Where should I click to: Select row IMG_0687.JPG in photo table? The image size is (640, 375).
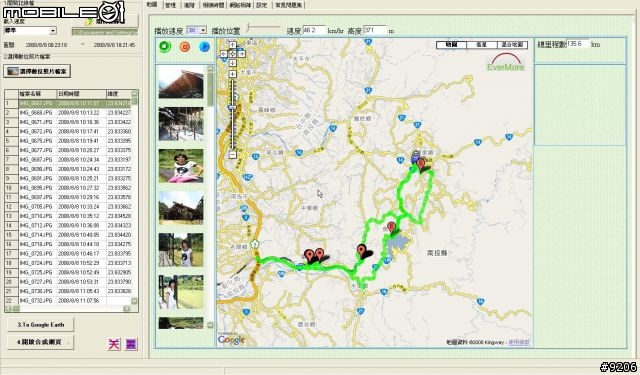point(68,160)
